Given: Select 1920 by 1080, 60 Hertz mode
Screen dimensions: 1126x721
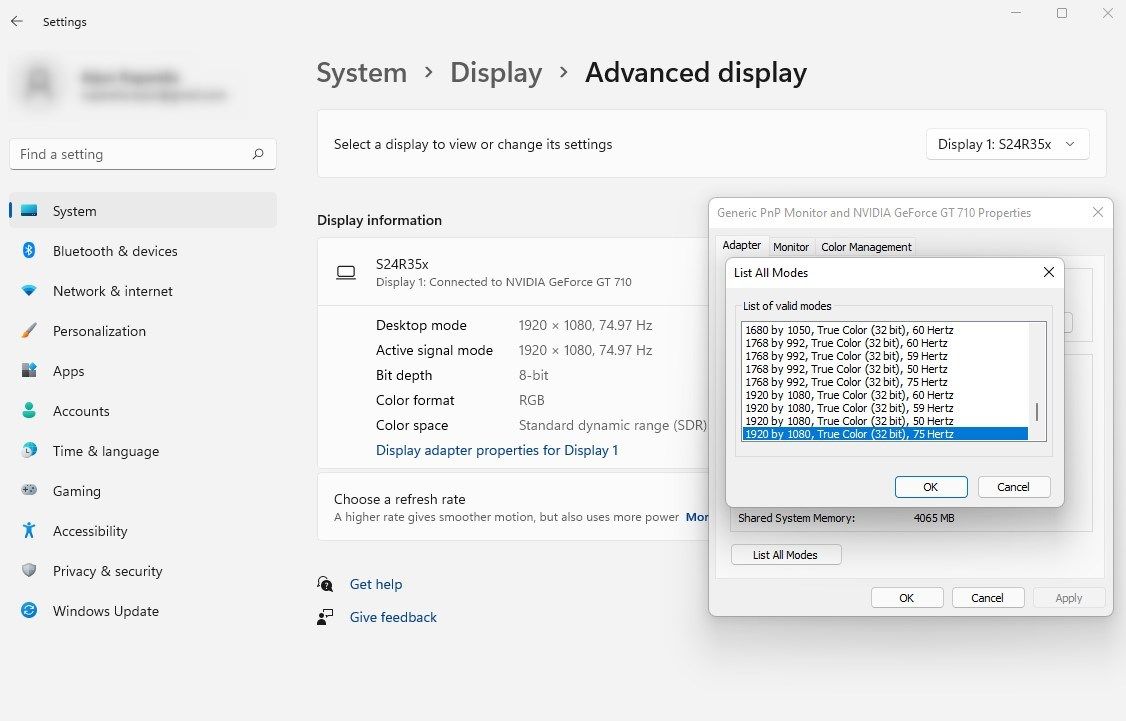Looking at the screenshot, I should 885,395.
